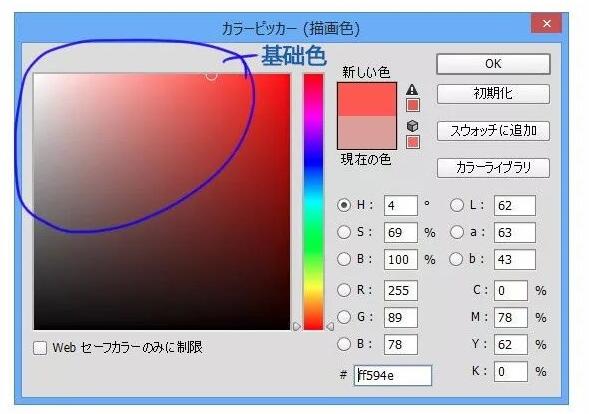Select the S saturation radio button
589x414 pixels.
coord(344,232)
